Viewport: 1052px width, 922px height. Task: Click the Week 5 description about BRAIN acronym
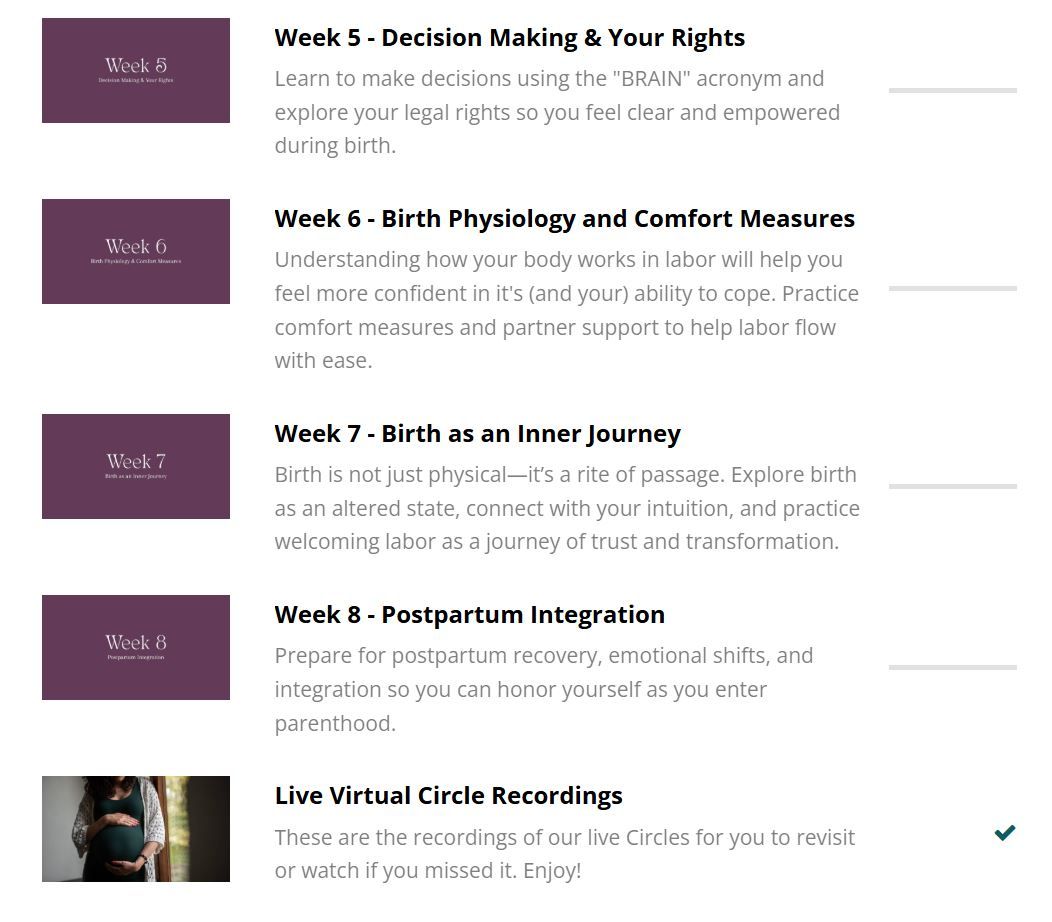(556, 112)
